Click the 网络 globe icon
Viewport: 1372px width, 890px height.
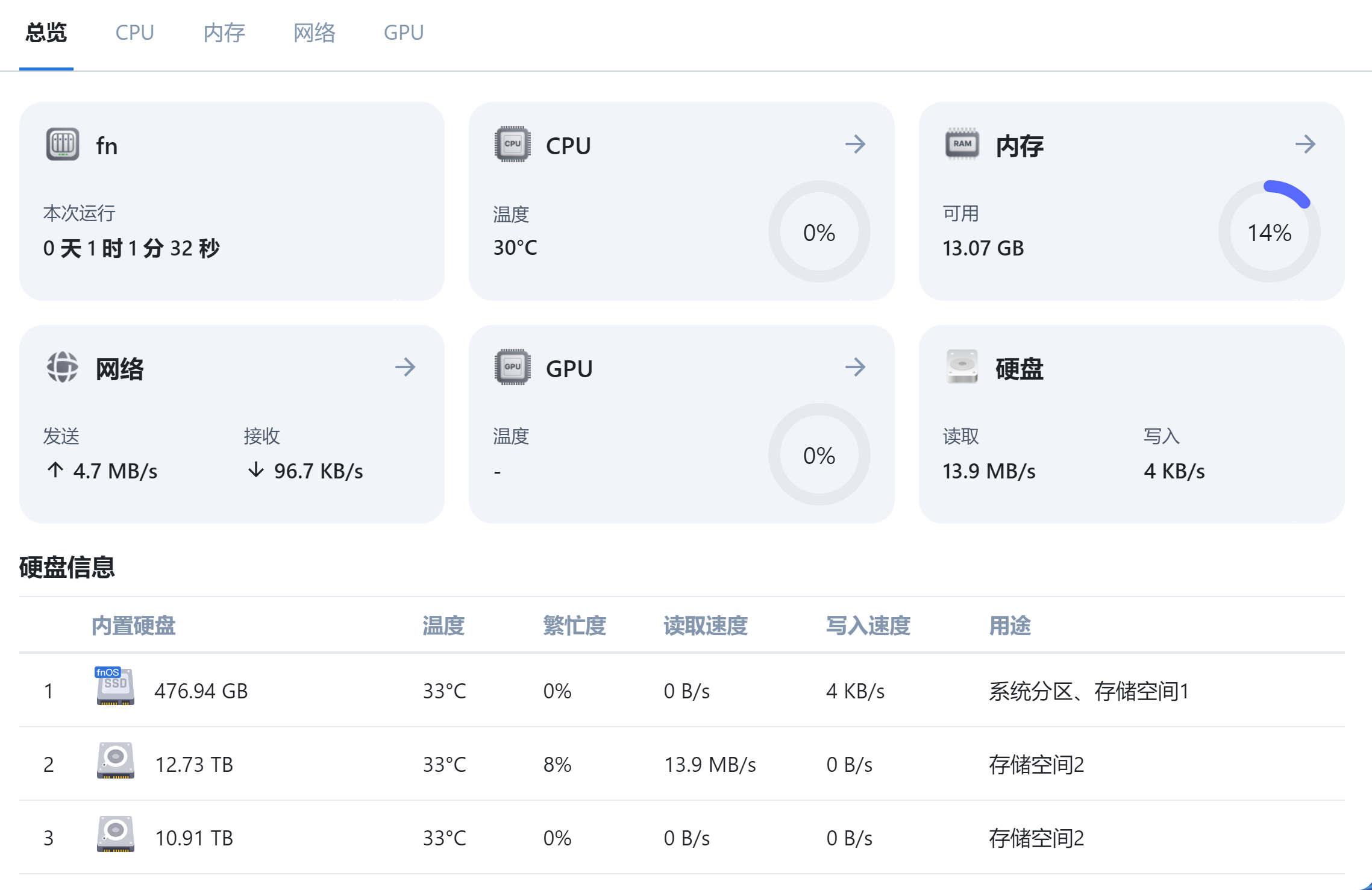tap(63, 367)
